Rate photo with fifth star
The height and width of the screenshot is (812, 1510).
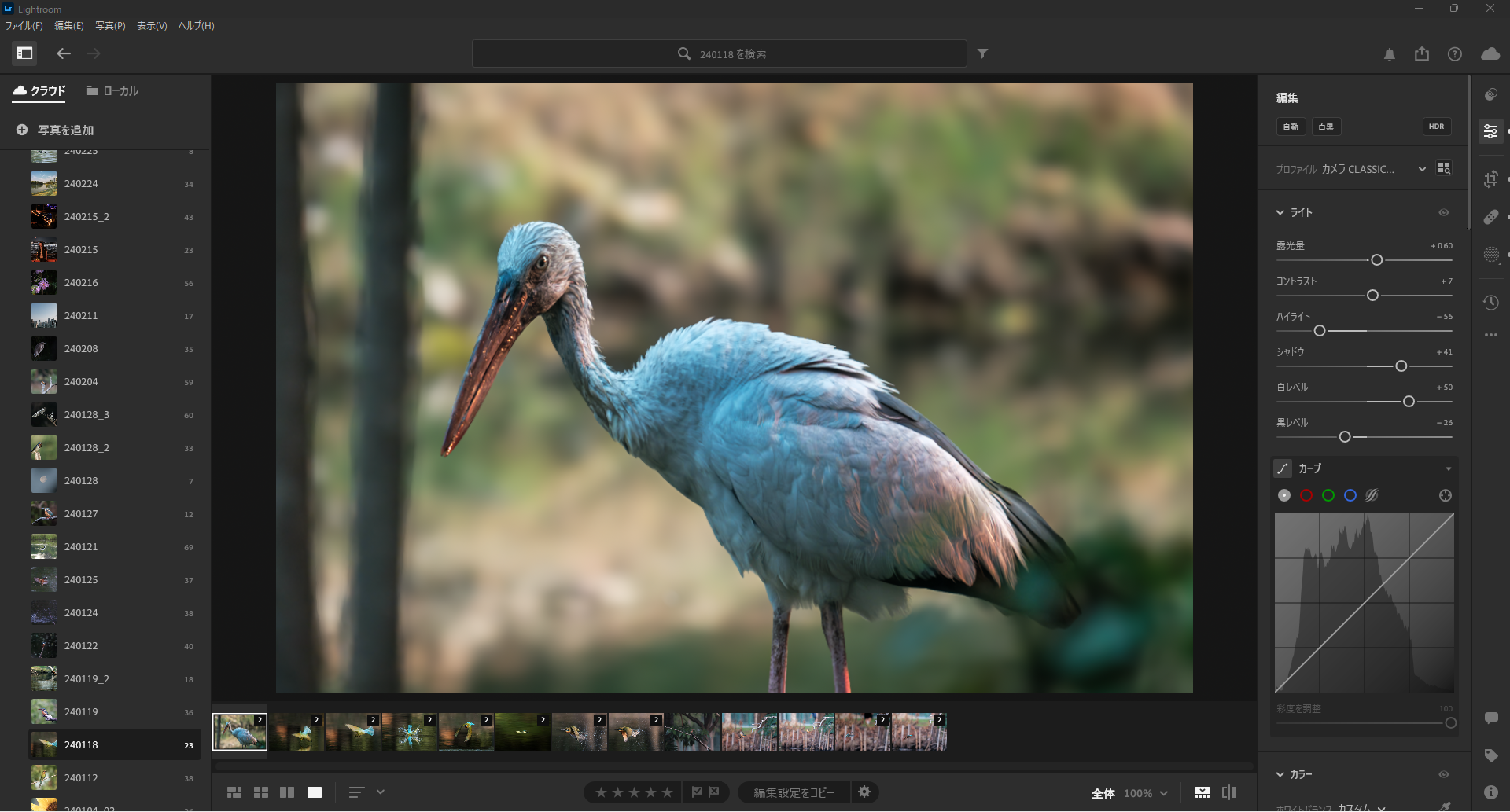[x=667, y=792]
